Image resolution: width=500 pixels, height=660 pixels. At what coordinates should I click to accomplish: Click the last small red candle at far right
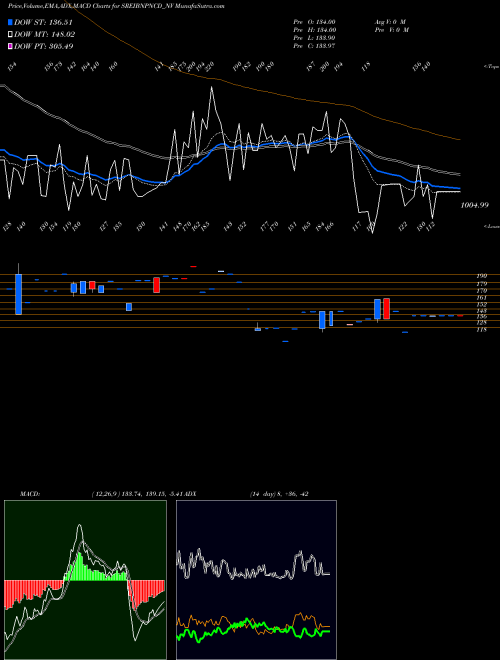click(460, 315)
